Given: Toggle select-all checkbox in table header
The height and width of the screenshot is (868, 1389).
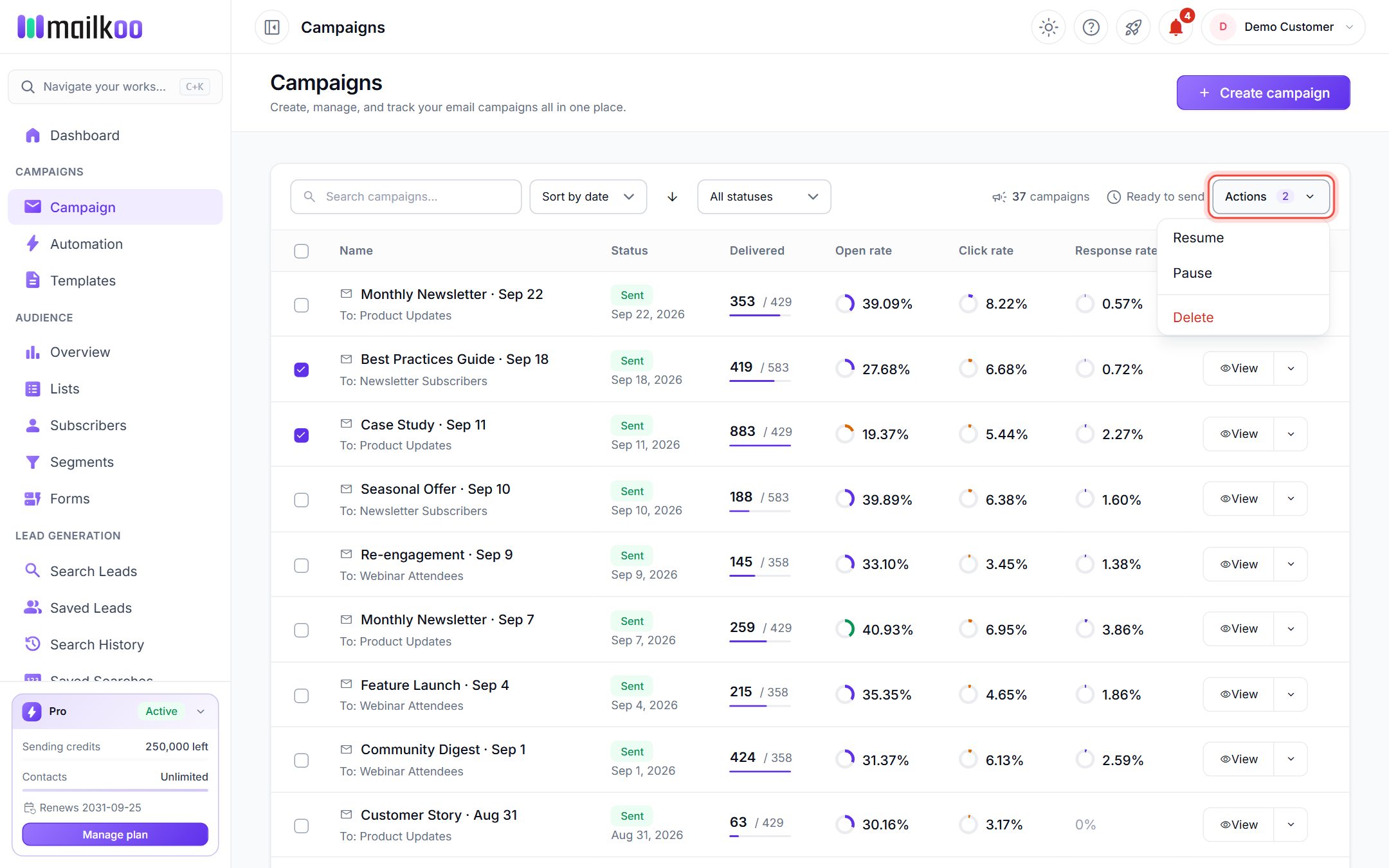Looking at the screenshot, I should point(301,251).
